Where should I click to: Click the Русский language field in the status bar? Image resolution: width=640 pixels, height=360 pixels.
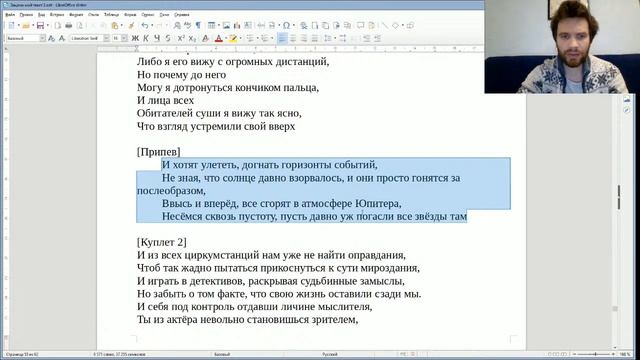tap(330, 354)
